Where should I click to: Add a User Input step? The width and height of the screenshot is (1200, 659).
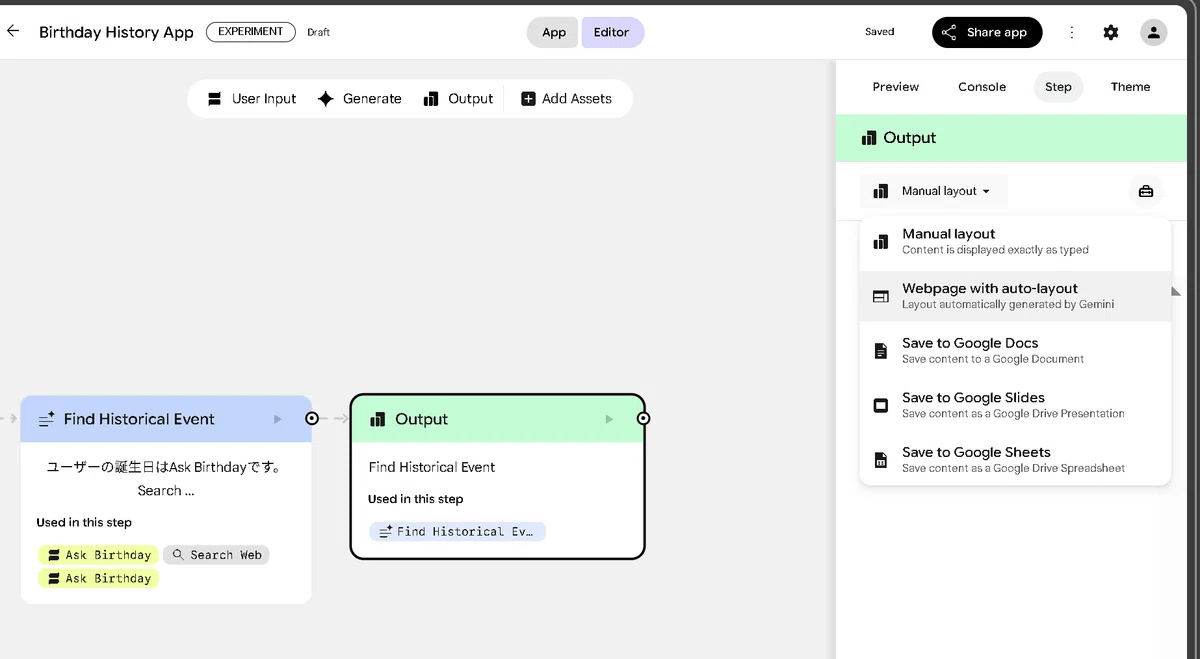coord(252,99)
